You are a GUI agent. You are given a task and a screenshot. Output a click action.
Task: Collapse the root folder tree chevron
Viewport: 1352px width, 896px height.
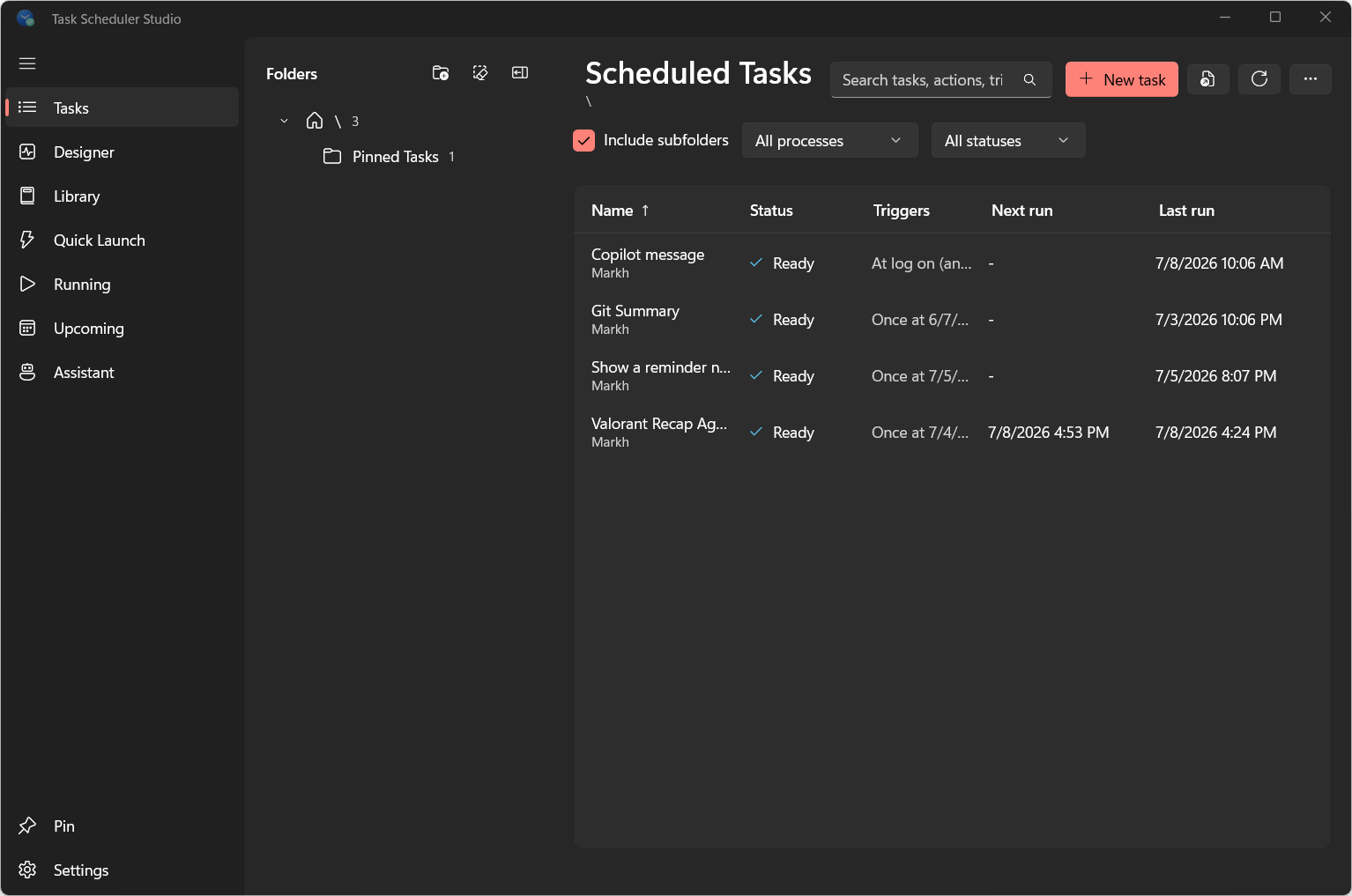coord(284,121)
